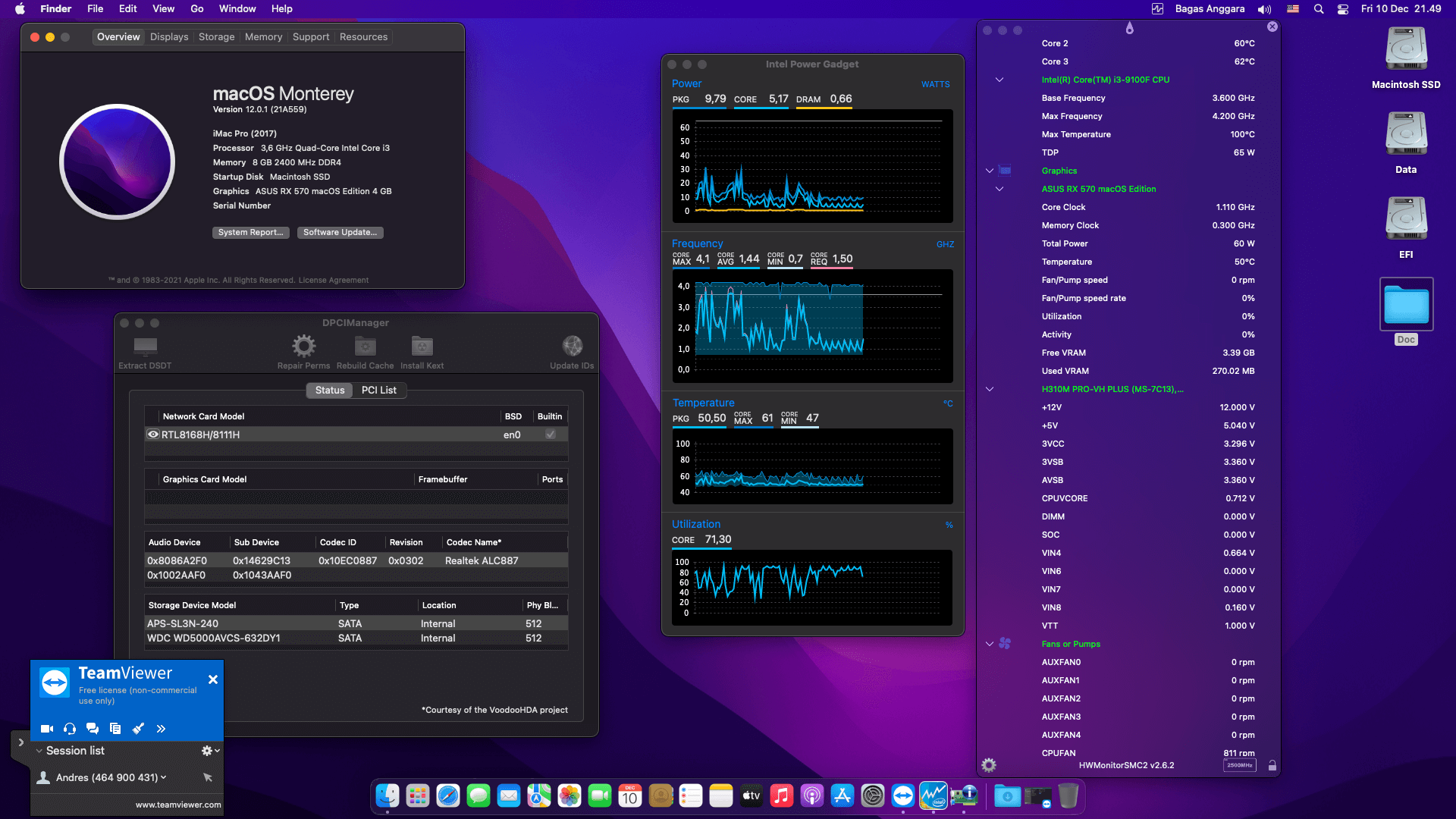Click Bagas Anggara user in menu bar

[x=1210, y=9]
